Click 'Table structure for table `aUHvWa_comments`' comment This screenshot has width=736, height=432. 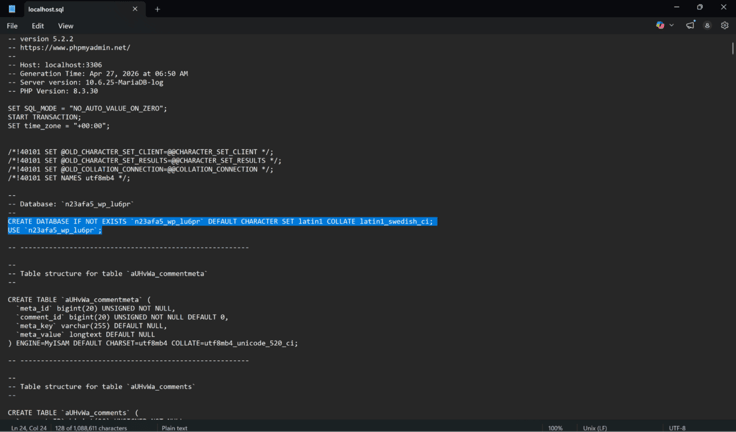[101, 386]
